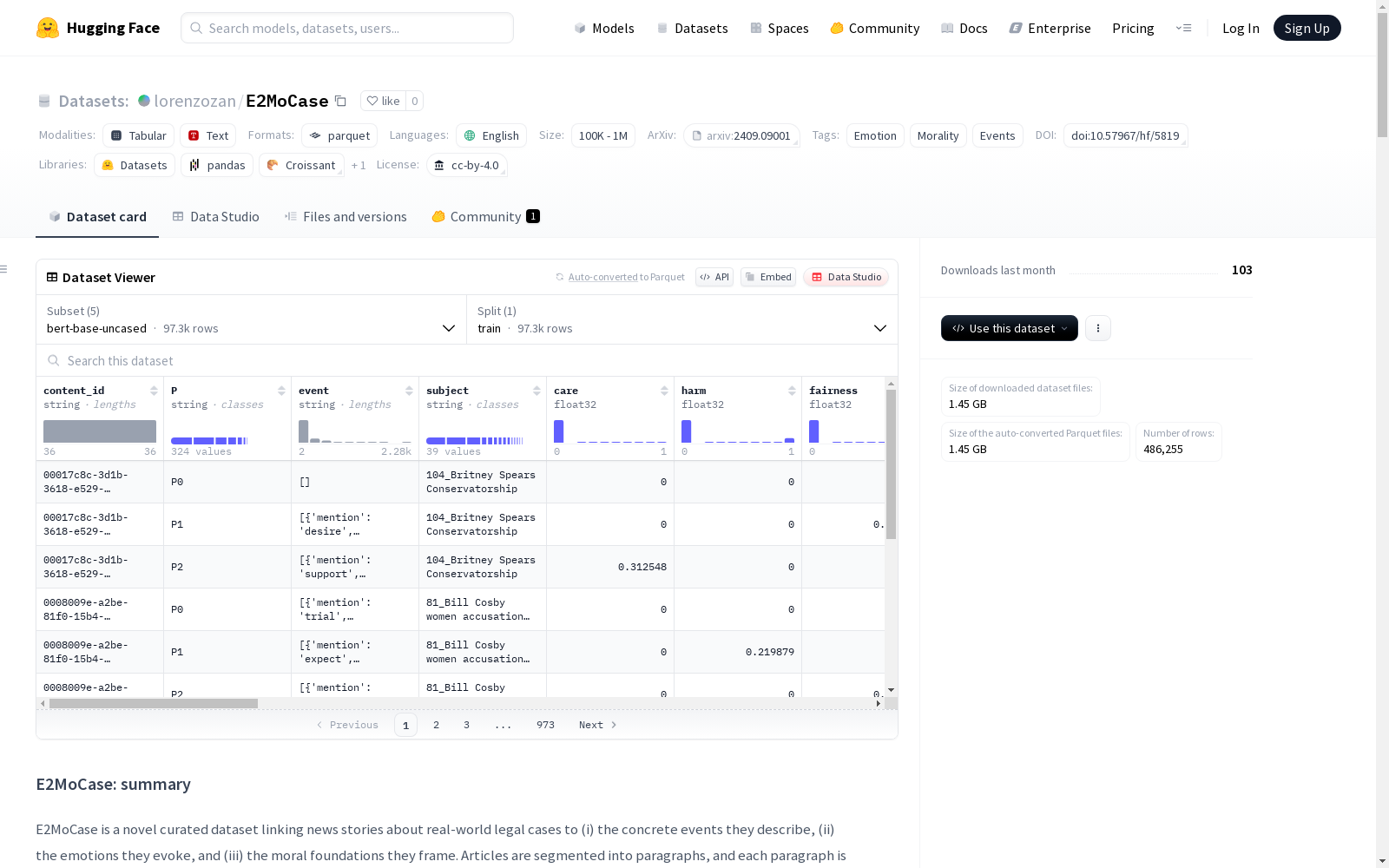
Task: Click the left sidebar table-of-contents toggle icon
Action: coord(4,269)
